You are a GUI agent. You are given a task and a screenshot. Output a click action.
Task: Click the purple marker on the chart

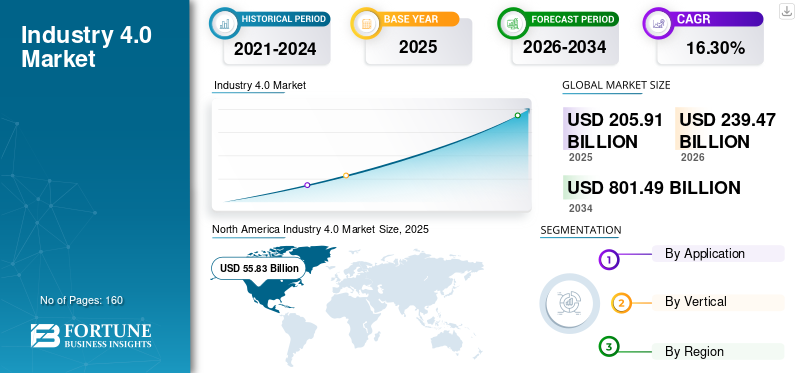click(307, 185)
